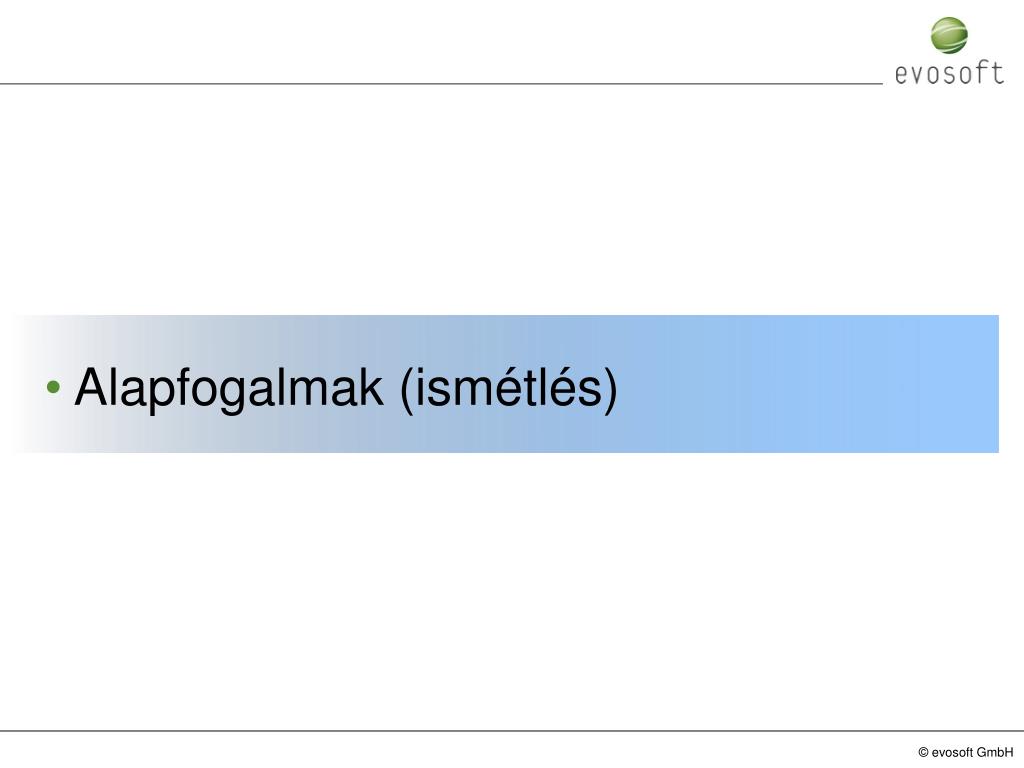Select the closing parenthesis after ismétlés
The height and width of the screenshot is (768, 1024).
611,390
